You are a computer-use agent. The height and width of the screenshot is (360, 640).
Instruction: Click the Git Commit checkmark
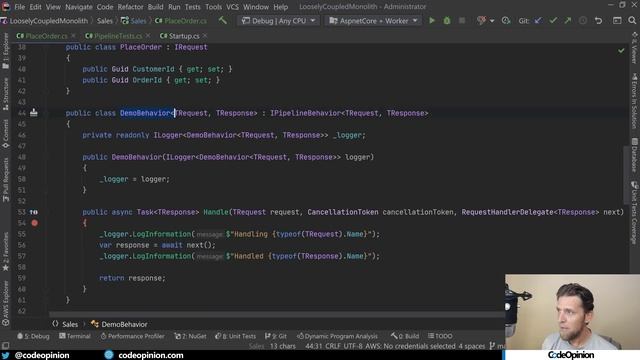pos(553,20)
